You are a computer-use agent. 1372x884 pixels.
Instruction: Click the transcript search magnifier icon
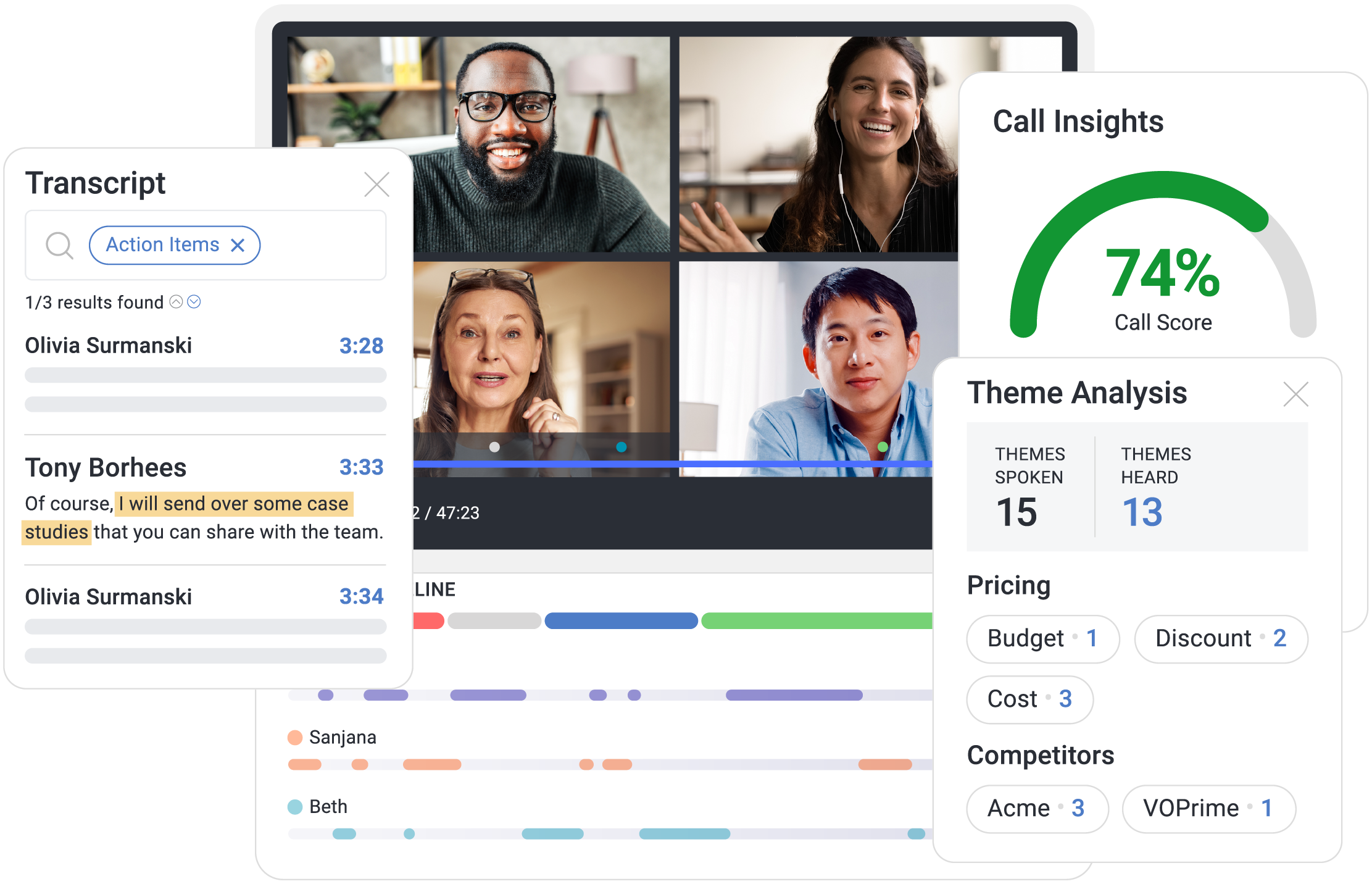(59, 245)
